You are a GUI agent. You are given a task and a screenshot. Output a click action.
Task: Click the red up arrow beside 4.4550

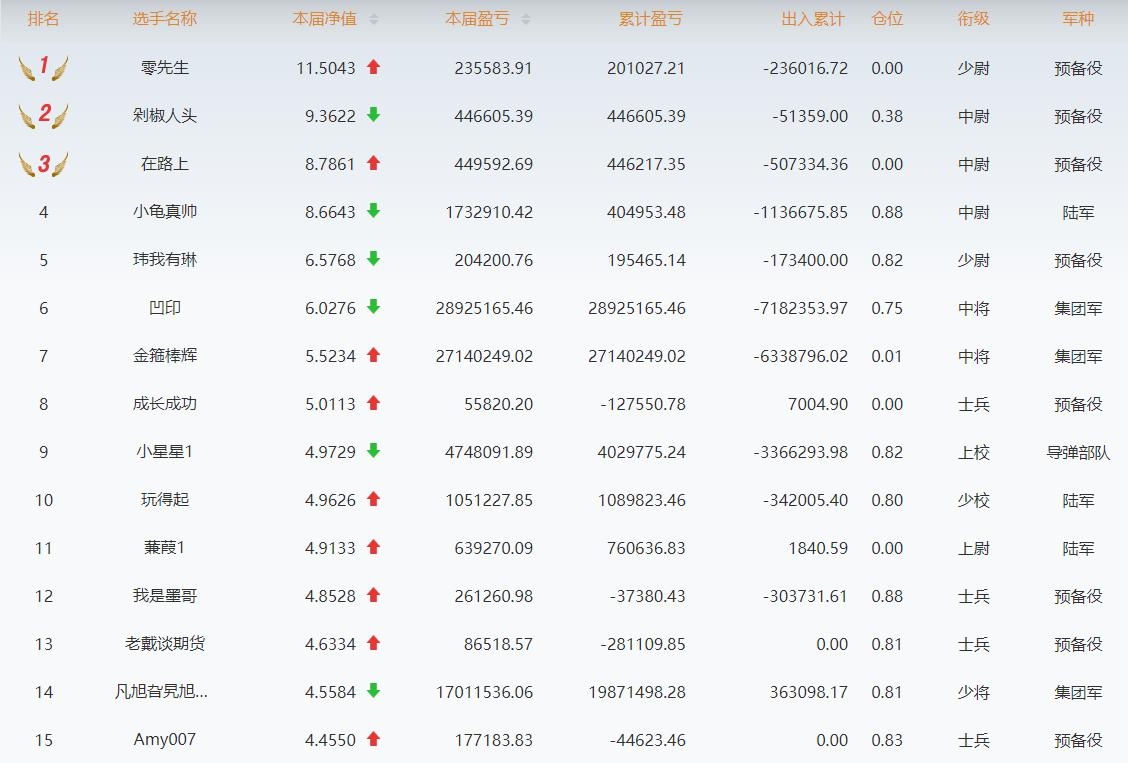tap(373, 739)
